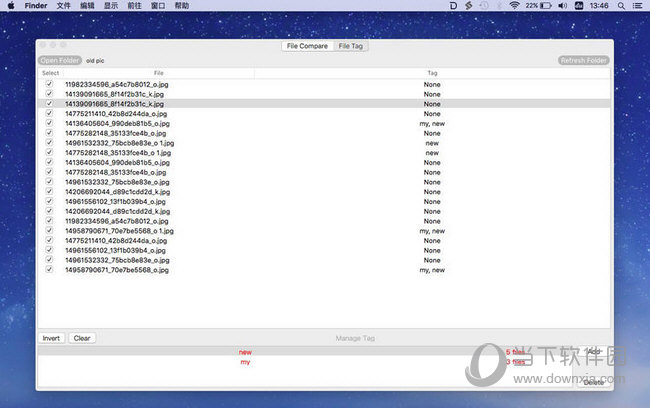
Task: Click the S-shaped icon beside the D icon
Action: (468, 5)
